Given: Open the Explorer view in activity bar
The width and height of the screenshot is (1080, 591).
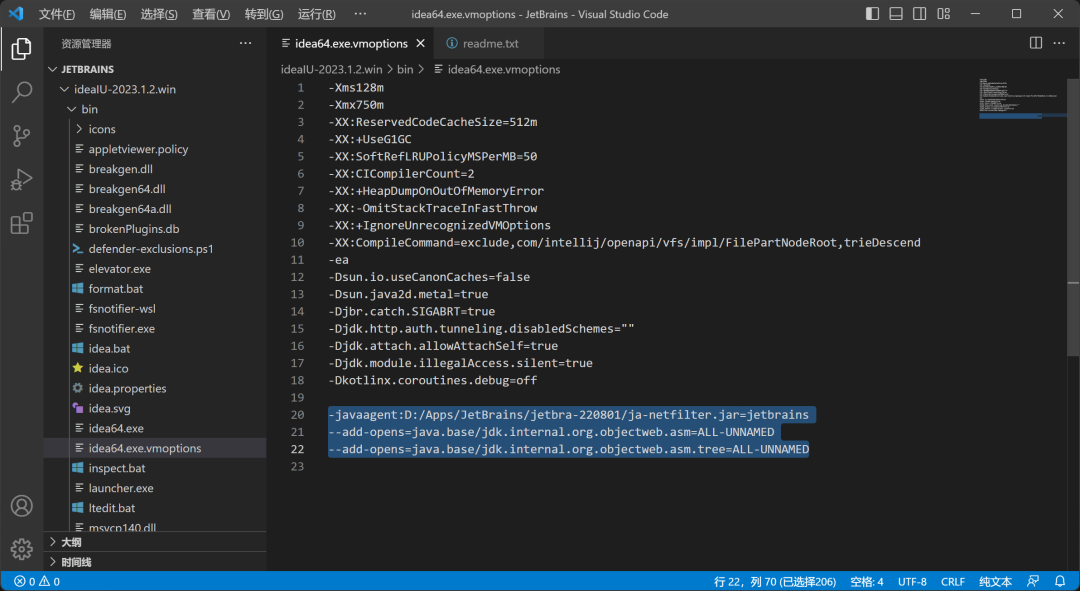Looking at the screenshot, I should [21, 48].
